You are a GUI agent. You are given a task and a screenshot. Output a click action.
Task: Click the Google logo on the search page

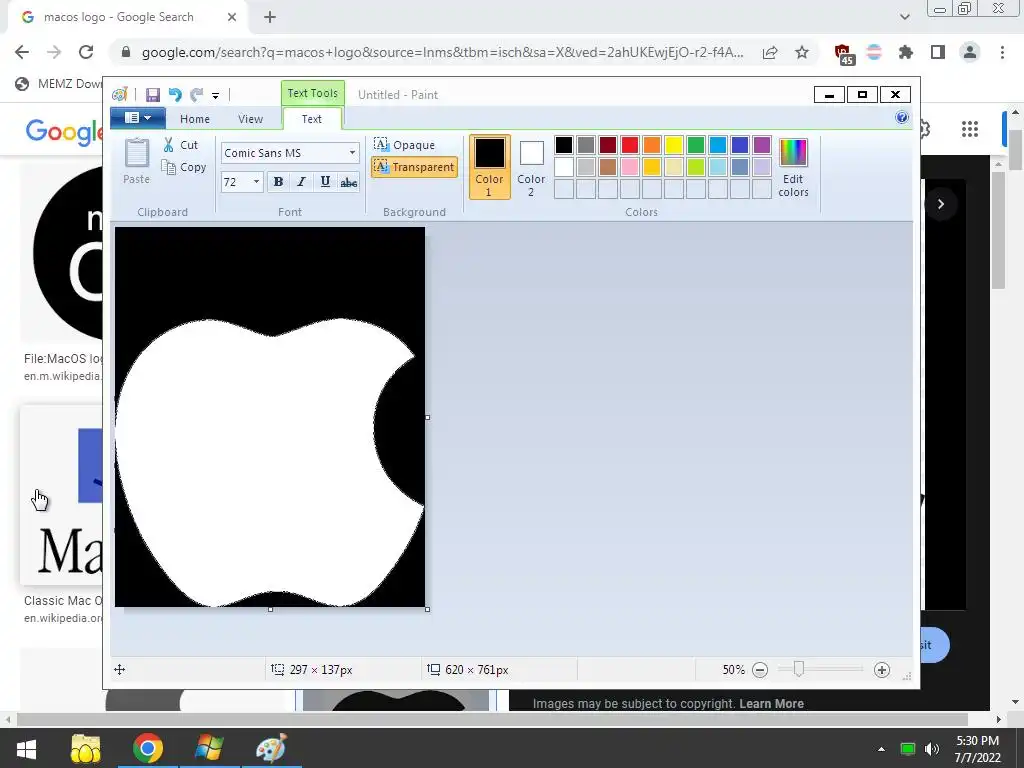tap(63, 132)
